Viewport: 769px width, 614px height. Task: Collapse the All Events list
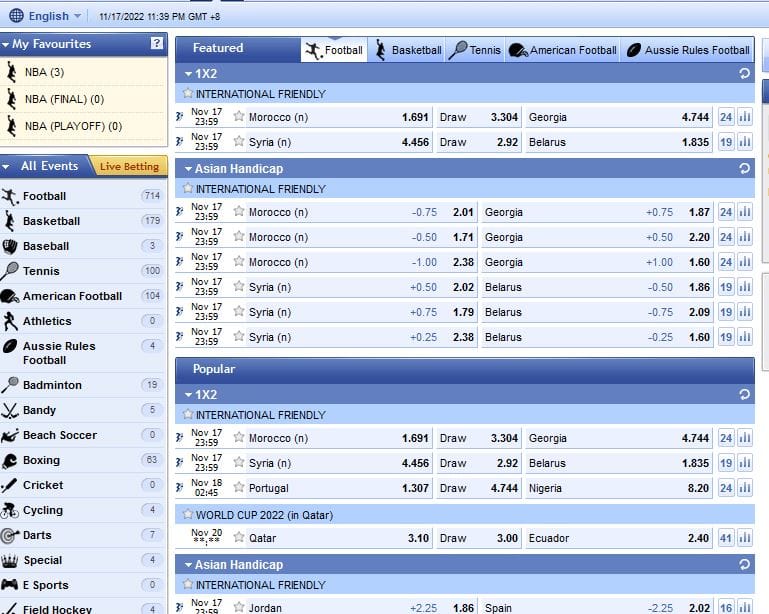point(5,167)
